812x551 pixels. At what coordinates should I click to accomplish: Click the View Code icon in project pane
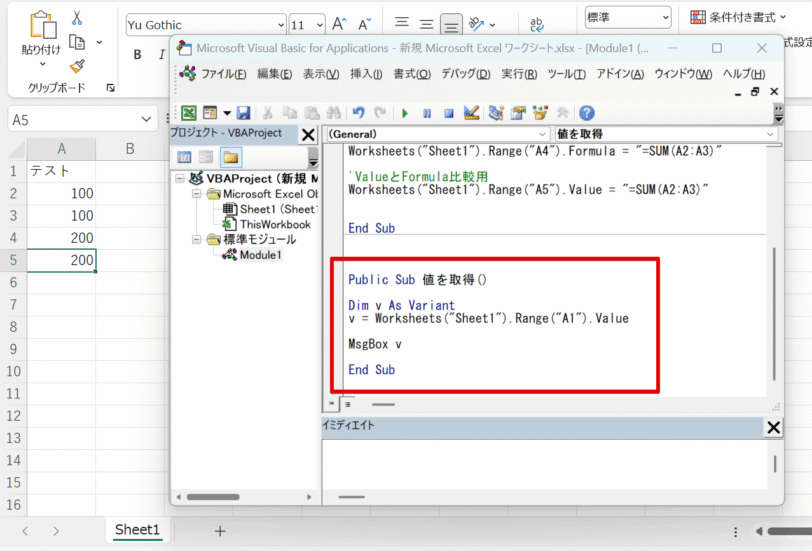point(185,157)
